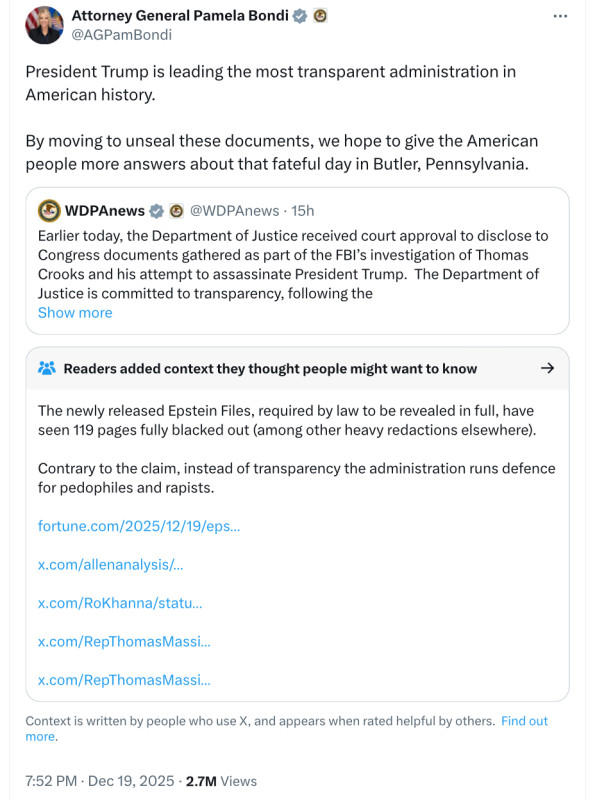Open the x.com/RoKhanna status link

pyautogui.click(x=121, y=603)
